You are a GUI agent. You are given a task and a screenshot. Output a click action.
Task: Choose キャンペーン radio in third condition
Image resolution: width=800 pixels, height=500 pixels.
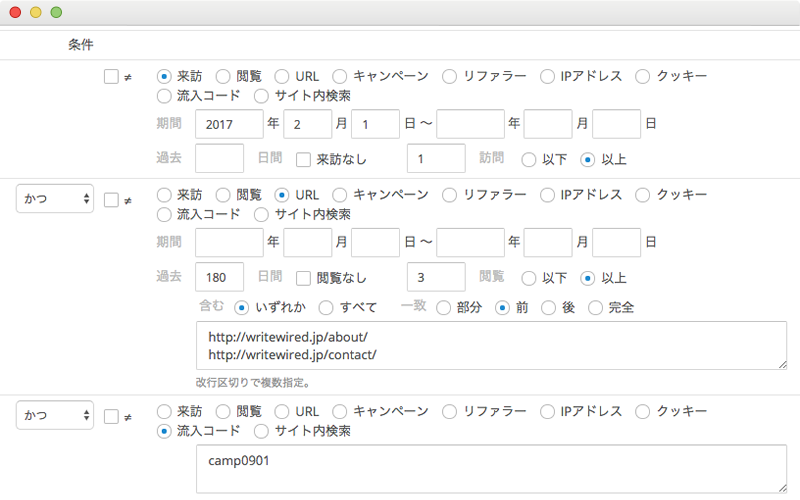pos(340,411)
